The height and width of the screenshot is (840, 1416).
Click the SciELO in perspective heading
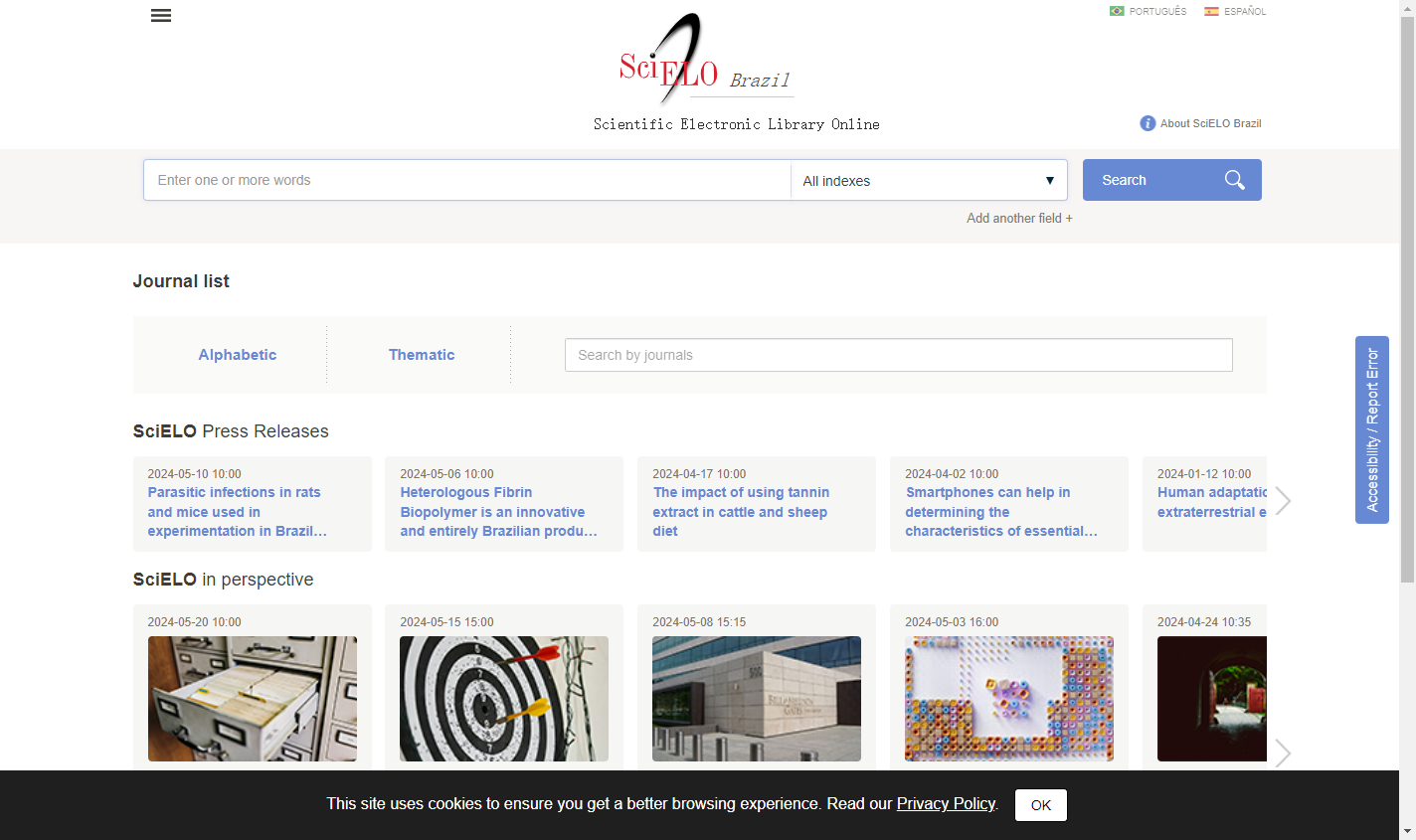pos(224,580)
